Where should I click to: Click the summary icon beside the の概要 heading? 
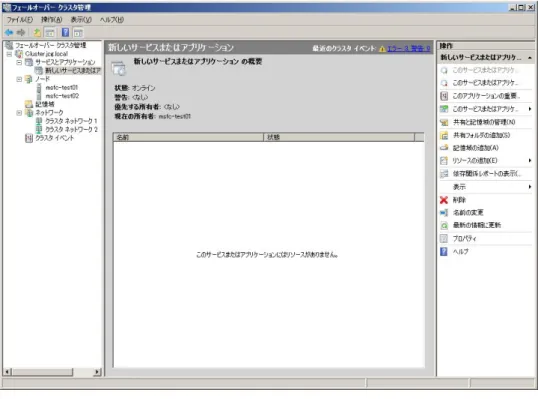[119, 68]
